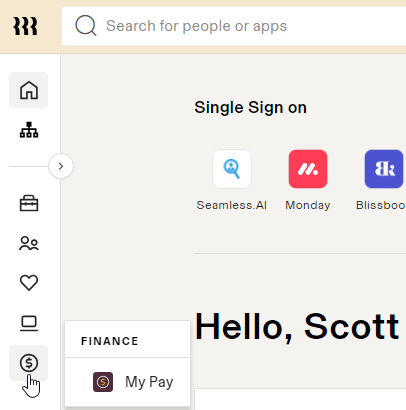Click the My Pay coin icon
This screenshot has width=406, height=410.
[x=103, y=382]
